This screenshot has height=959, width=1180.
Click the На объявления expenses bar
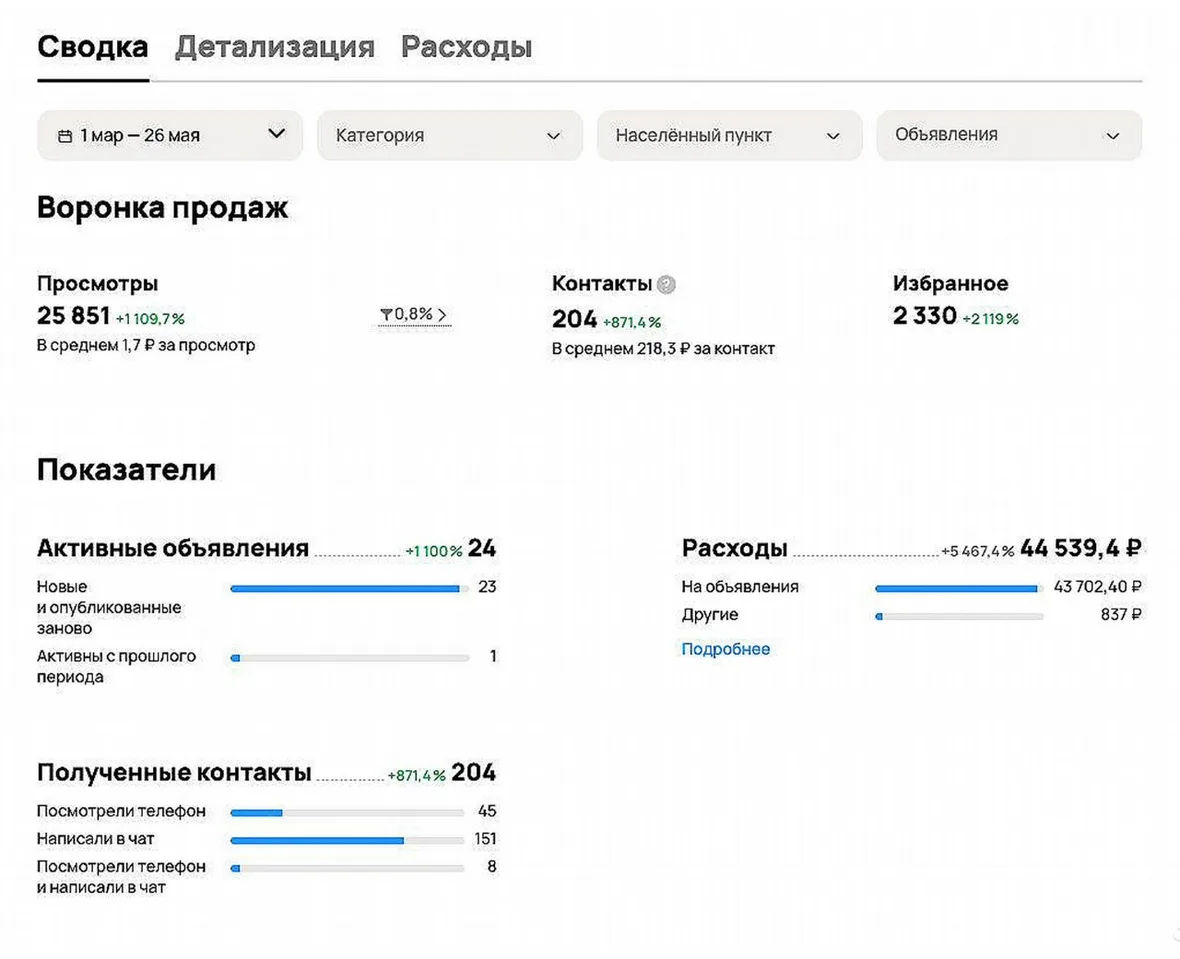pos(960,589)
